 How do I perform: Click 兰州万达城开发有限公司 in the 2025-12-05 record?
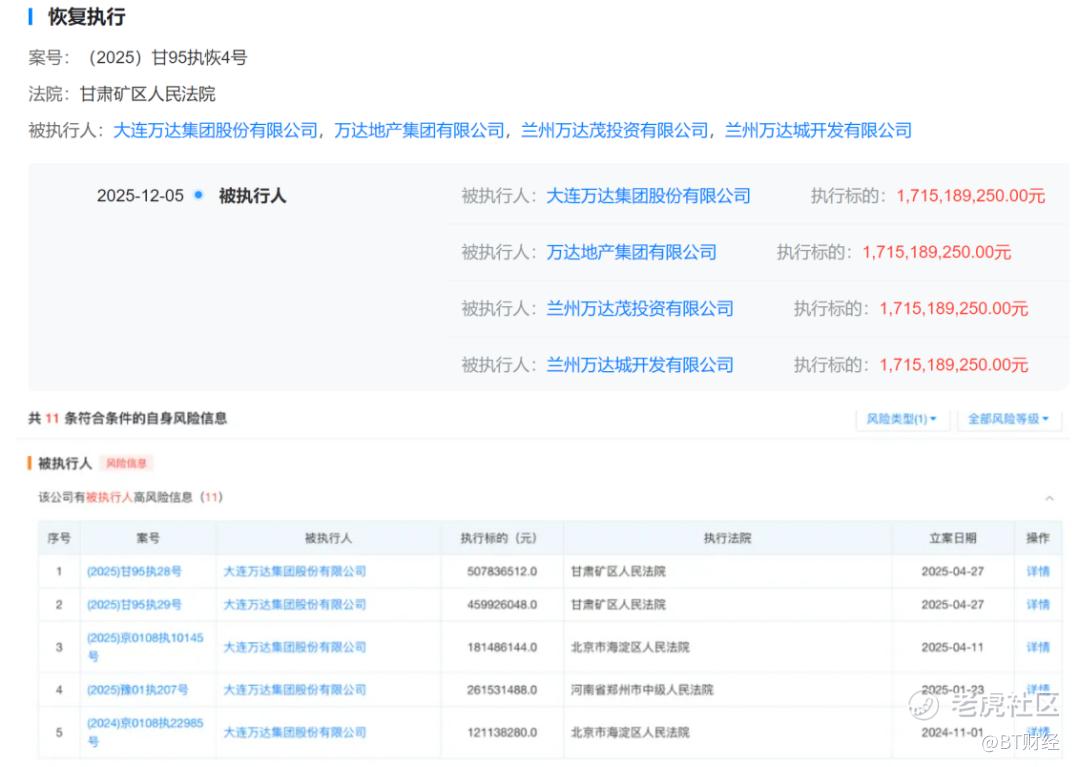tap(640, 365)
